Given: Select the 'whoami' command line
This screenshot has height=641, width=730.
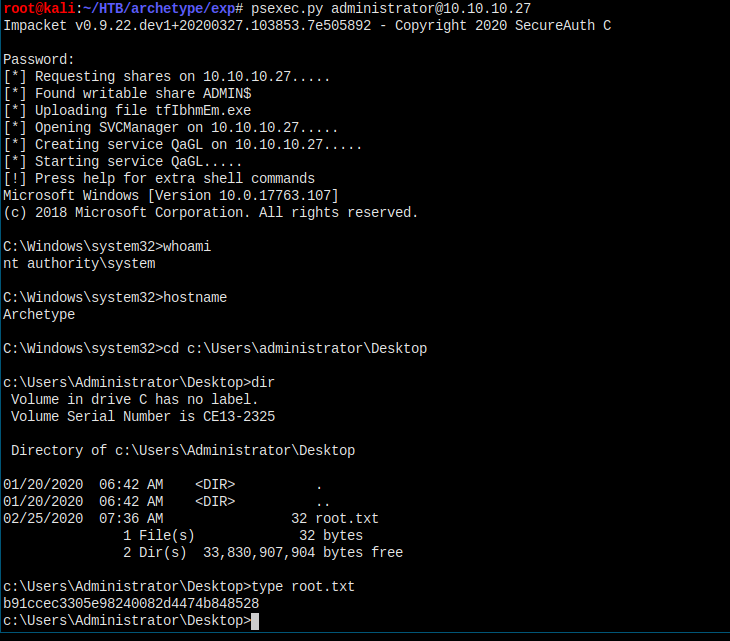Looking at the screenshot, I should tap(107, 246).
